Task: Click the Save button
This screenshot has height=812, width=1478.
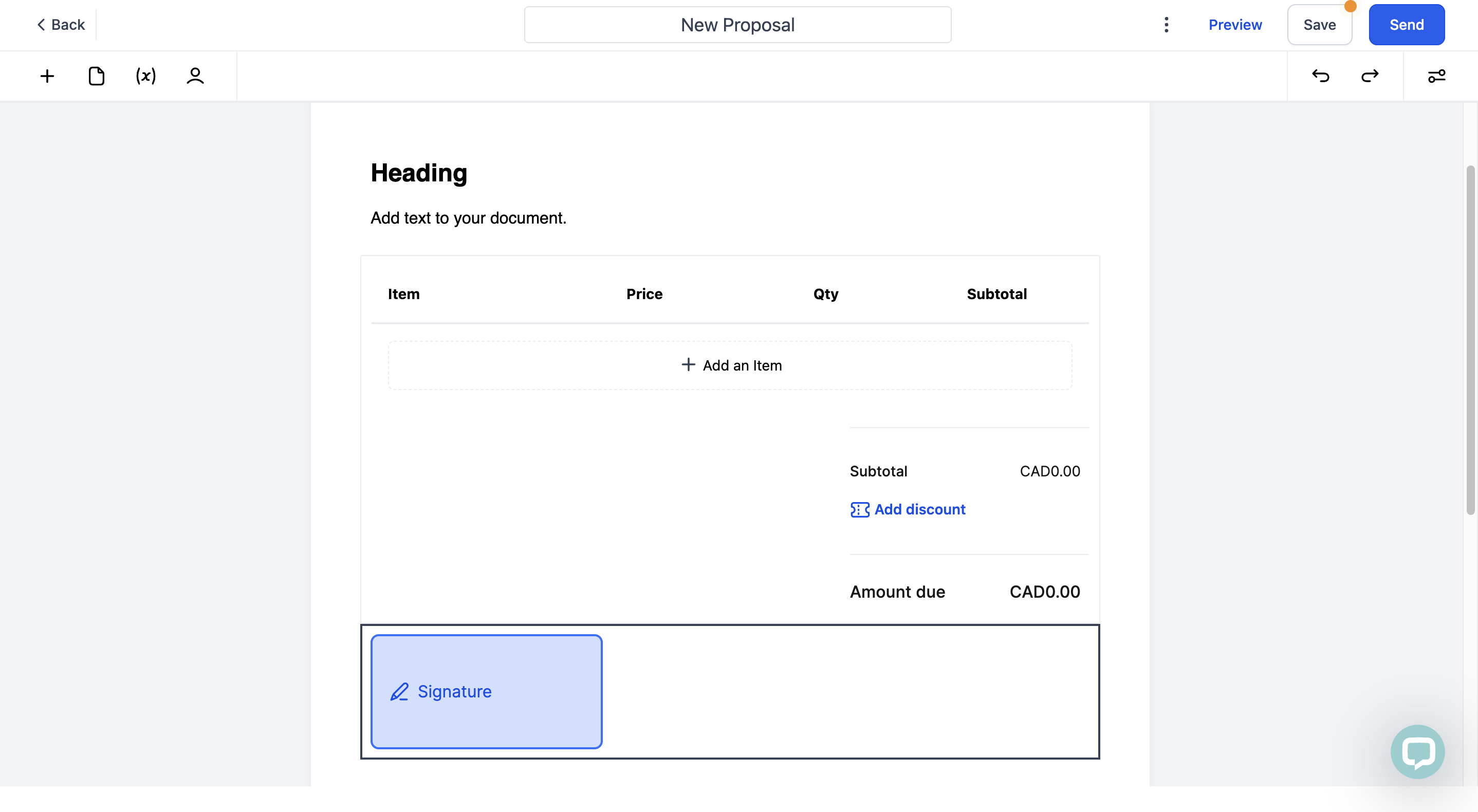Action: click(1320, 24)
